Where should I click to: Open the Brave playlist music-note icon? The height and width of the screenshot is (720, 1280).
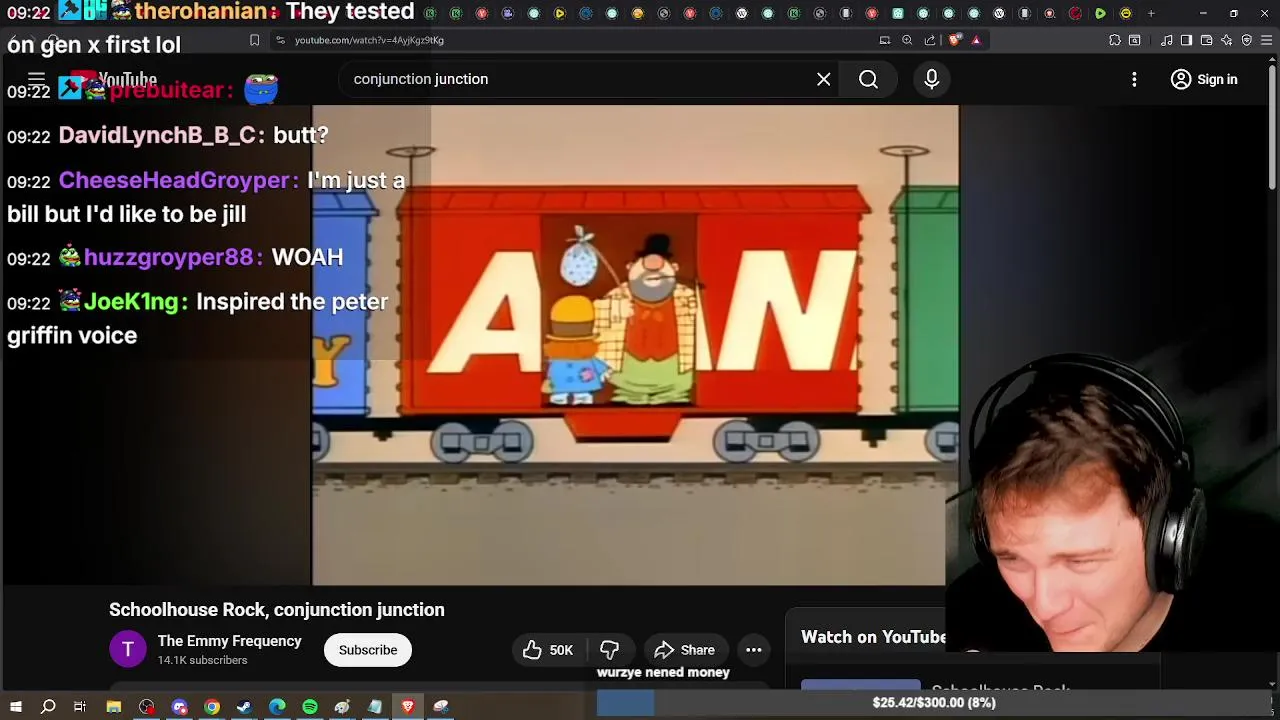1166,40
